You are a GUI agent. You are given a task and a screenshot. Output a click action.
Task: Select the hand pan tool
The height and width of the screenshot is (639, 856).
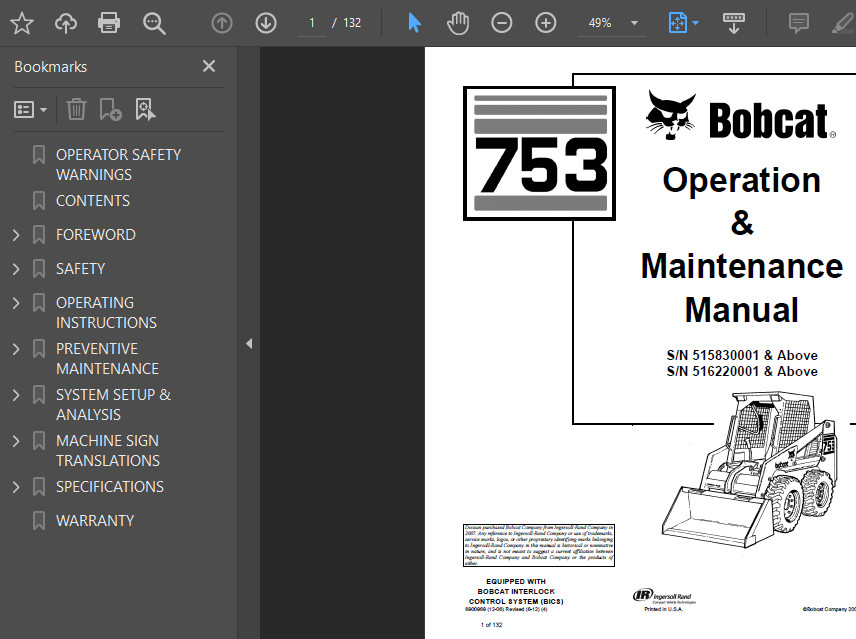coord(457,23)
